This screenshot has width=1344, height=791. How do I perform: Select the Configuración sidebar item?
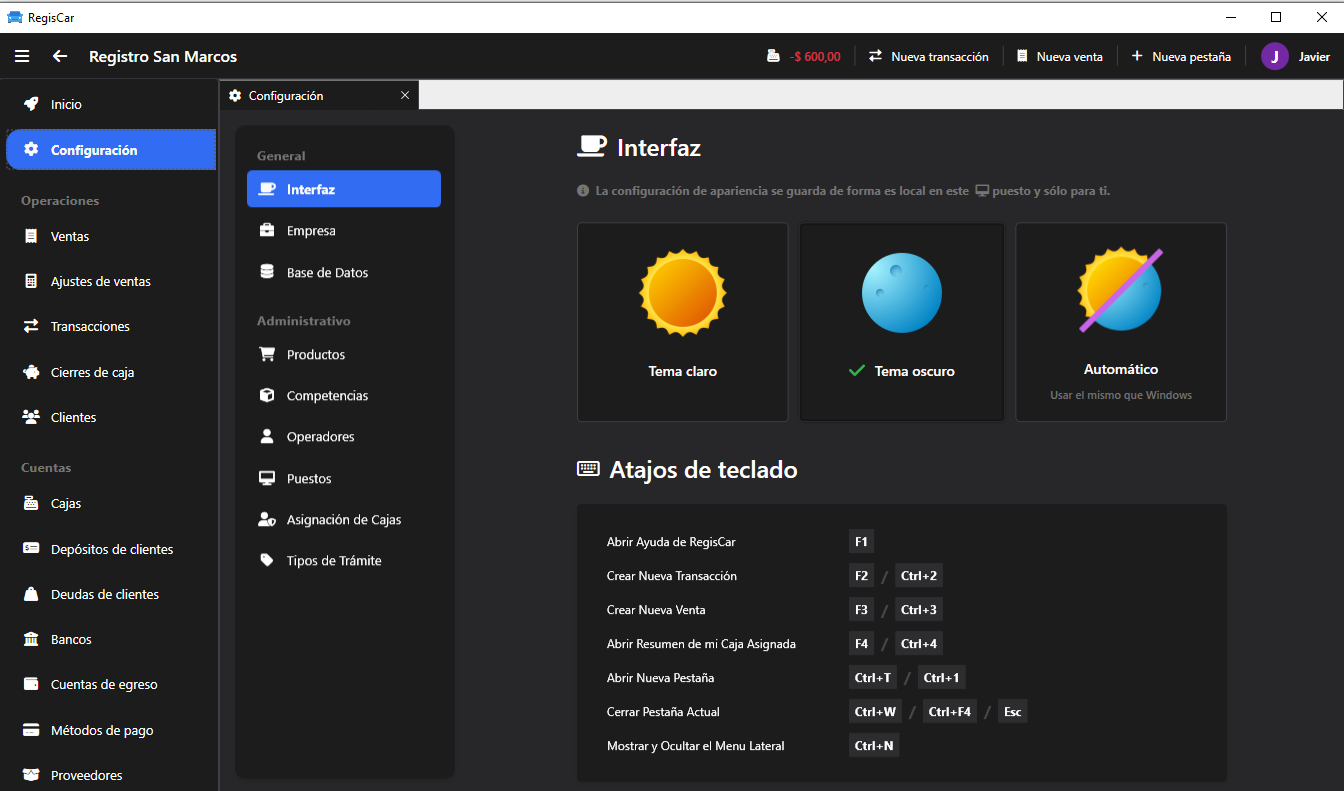(x=110, y=150)
